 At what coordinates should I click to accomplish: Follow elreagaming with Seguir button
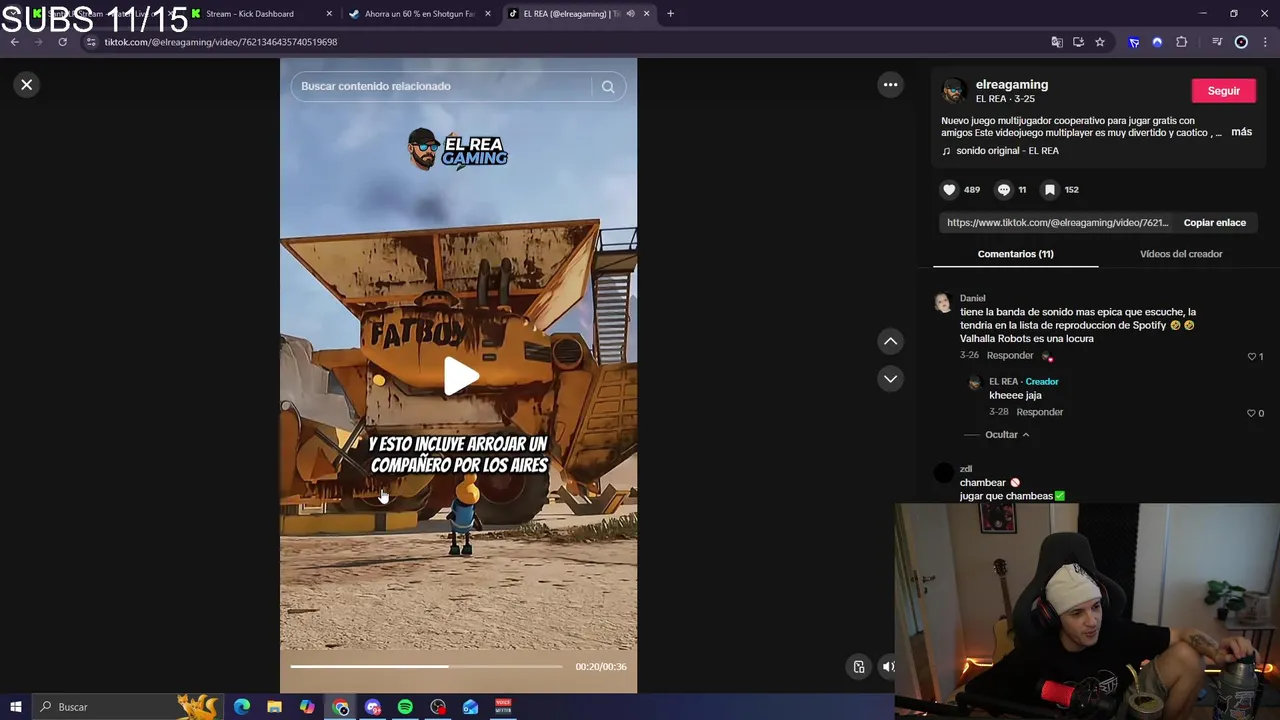coord(1223,91)
